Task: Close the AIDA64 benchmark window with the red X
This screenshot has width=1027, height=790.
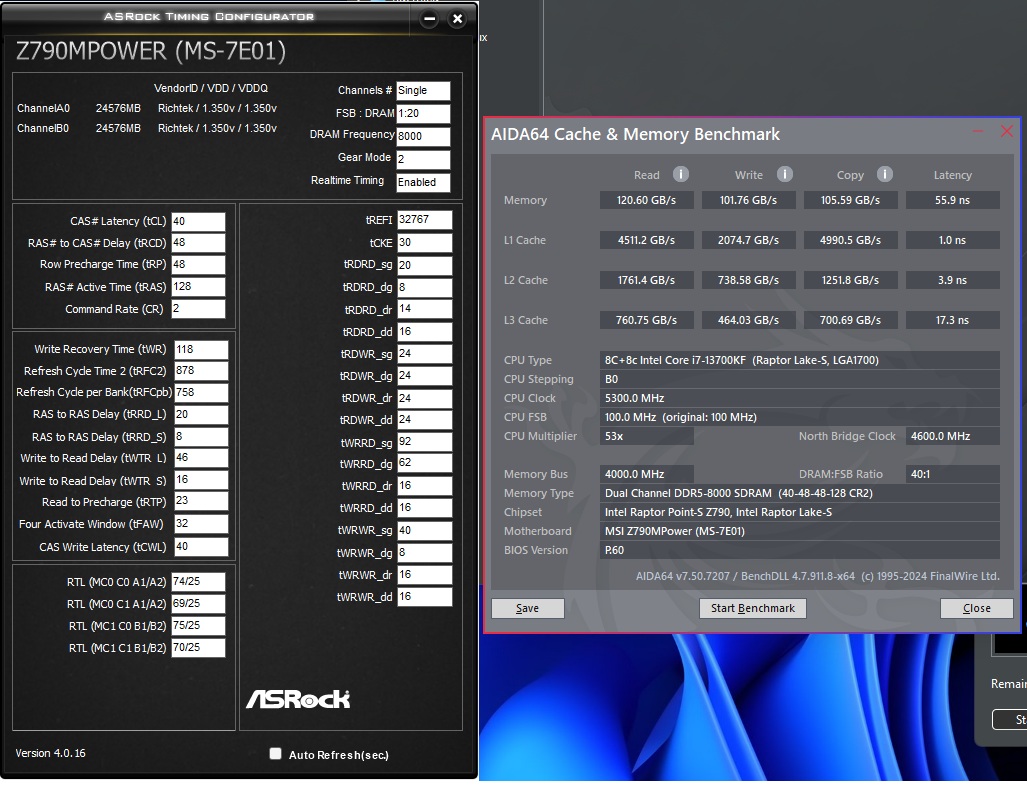Action: pos(1007,131)
